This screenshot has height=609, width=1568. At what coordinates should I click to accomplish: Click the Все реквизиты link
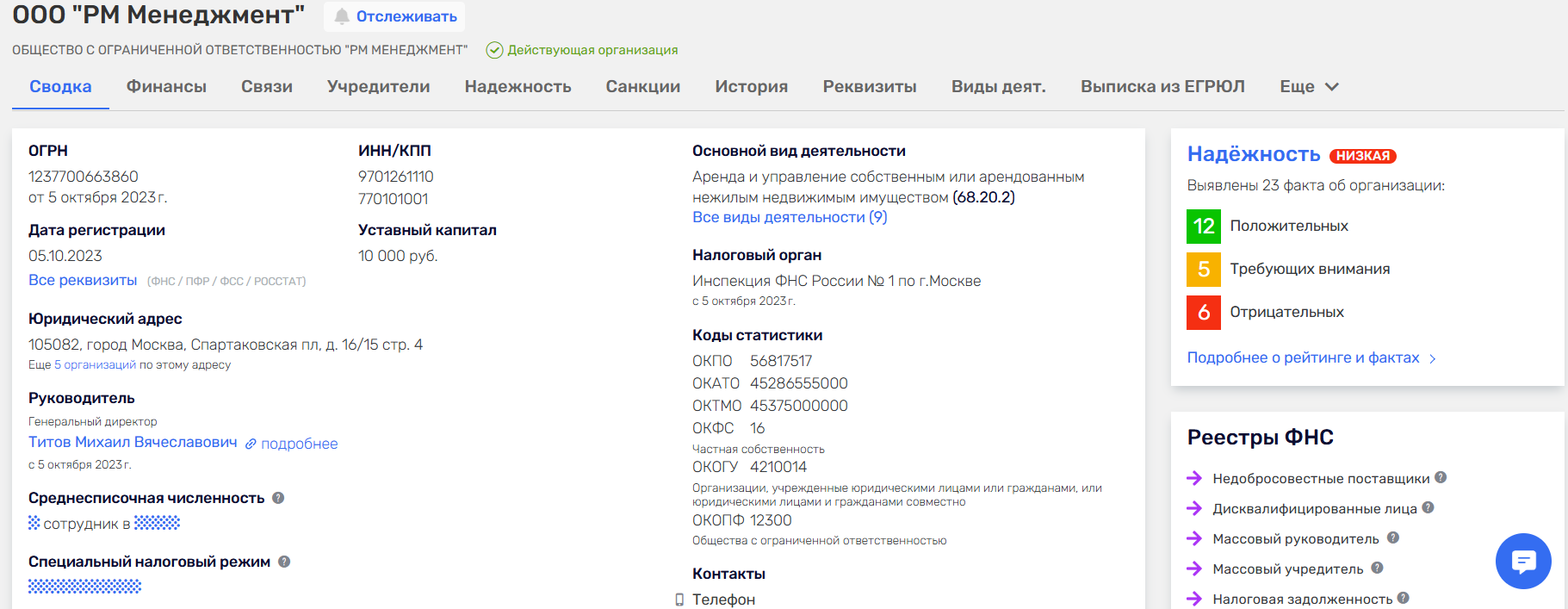pyautogui.click(x=83, y=280)
